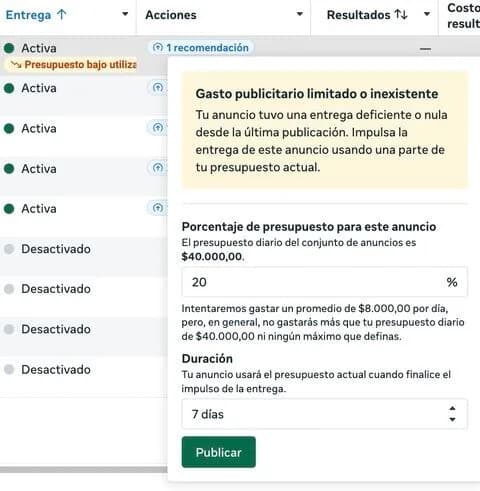
Task: Click the trend-down icon next to Presupuesto bajo
Action: tap(16, 64)
